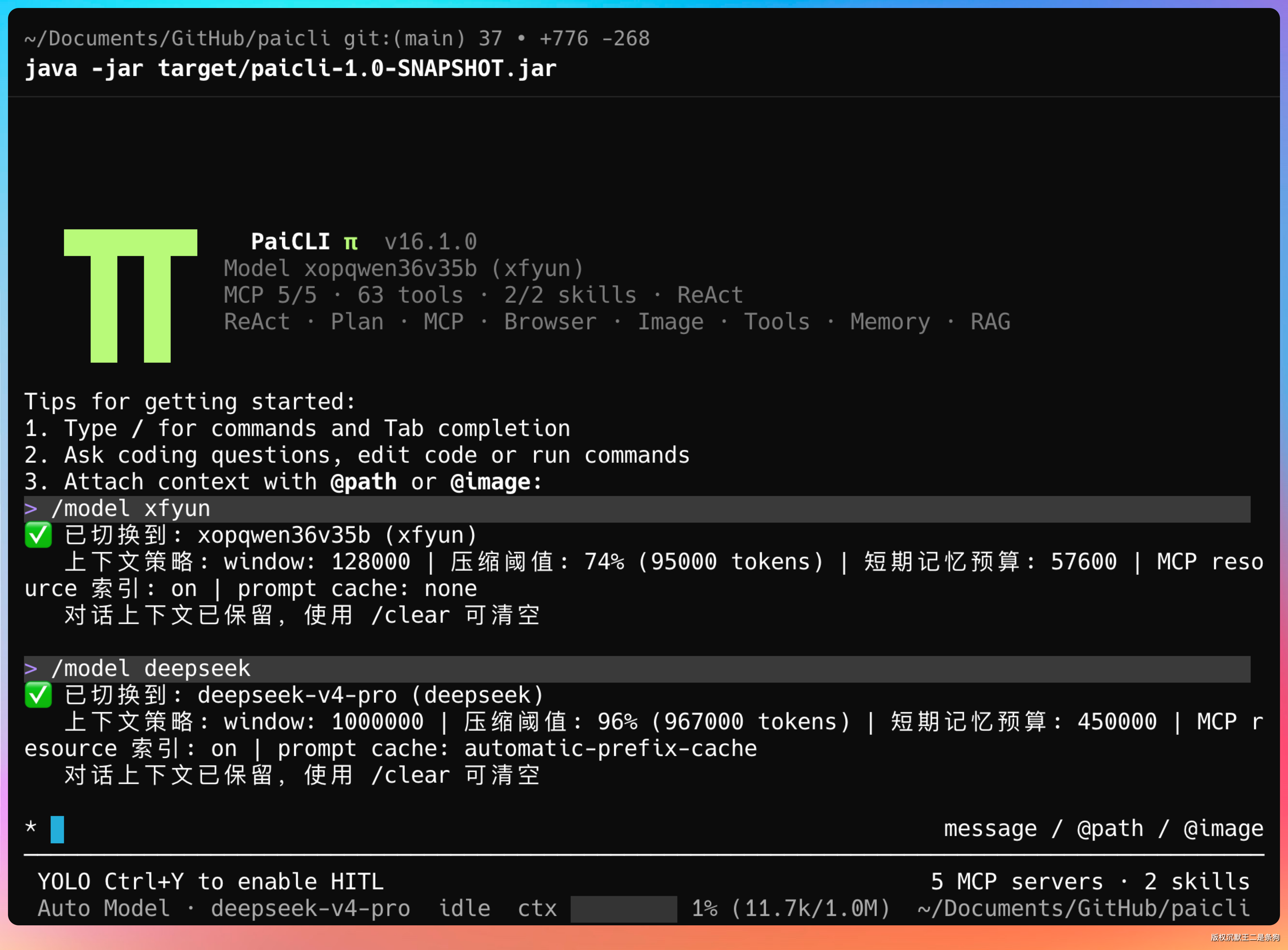Click 'Tools' in the feature list
The width and height of the screenshot is (1288, 950).
click(x=777, y=322)
